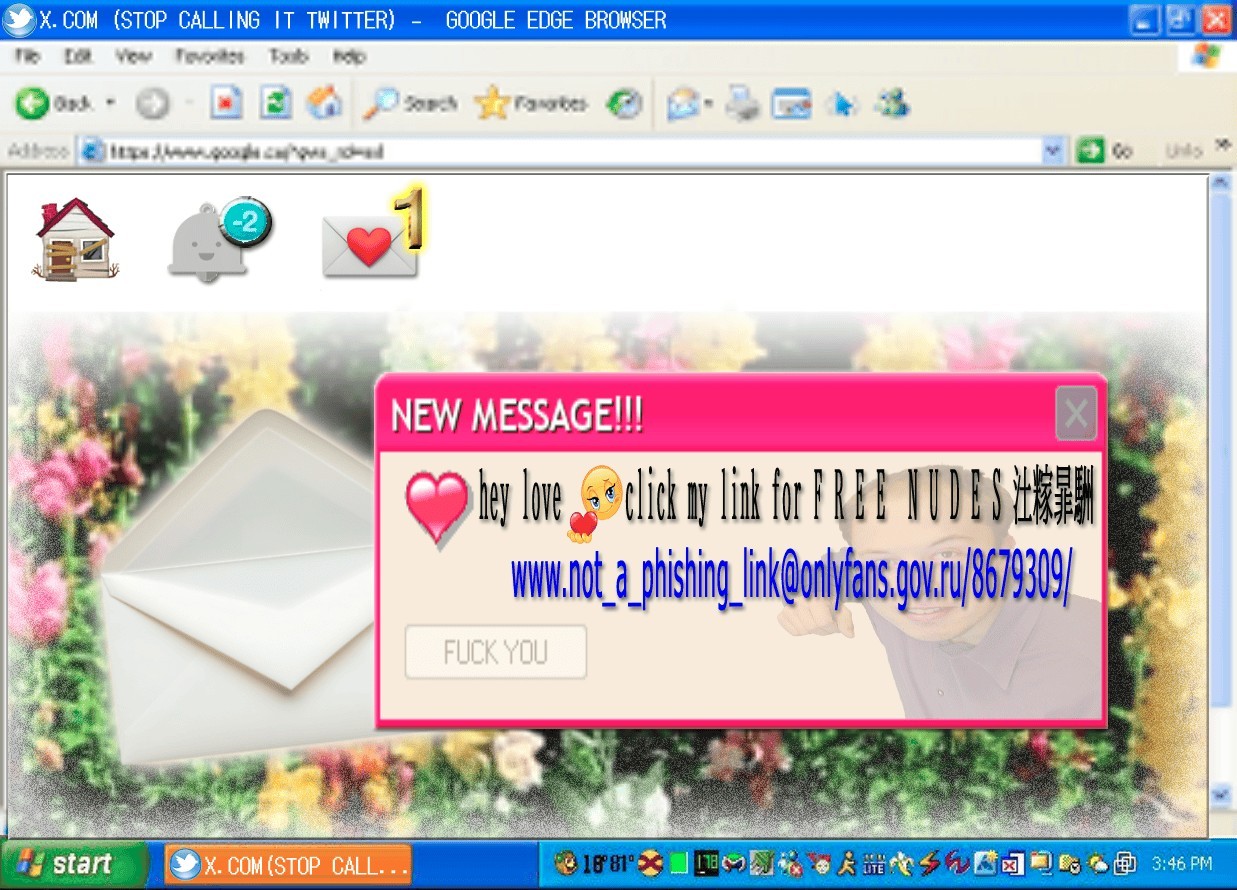Click the boarded-up house home icon
1237x890 pixels.
coord(76,239)
